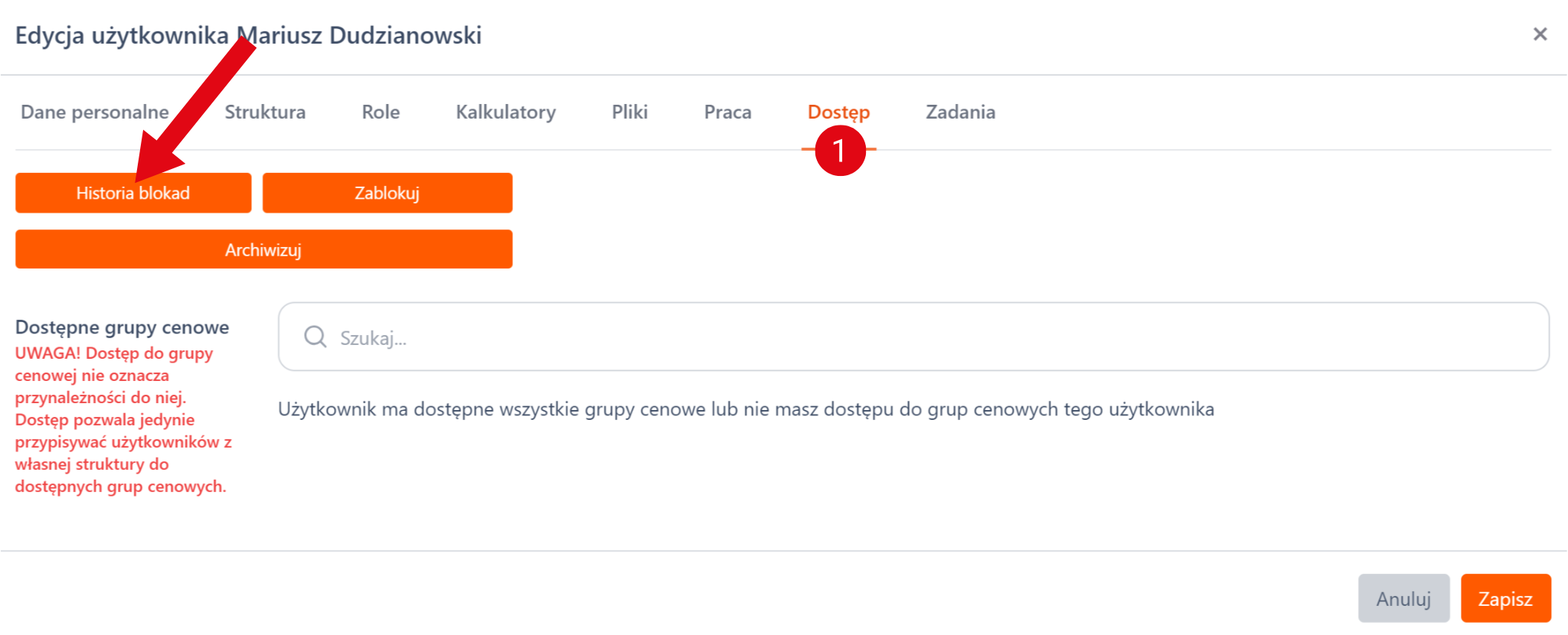Switch to the Struktura tab
Image resolution: width=1568 pixels, height=635 pixels.
click(265, 112)
